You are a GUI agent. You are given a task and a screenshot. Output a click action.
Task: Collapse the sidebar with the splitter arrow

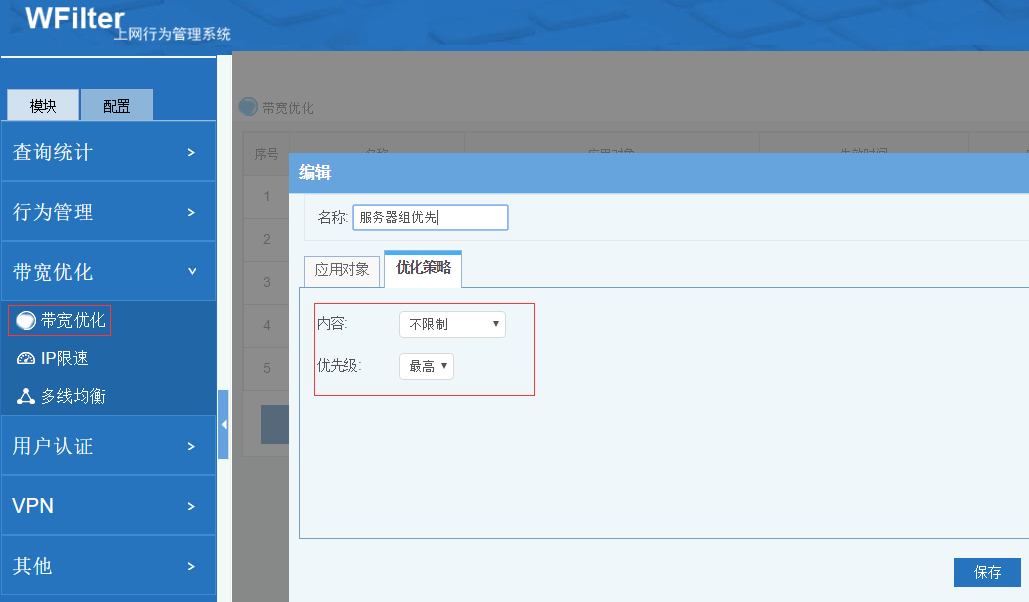pos(223,425)
